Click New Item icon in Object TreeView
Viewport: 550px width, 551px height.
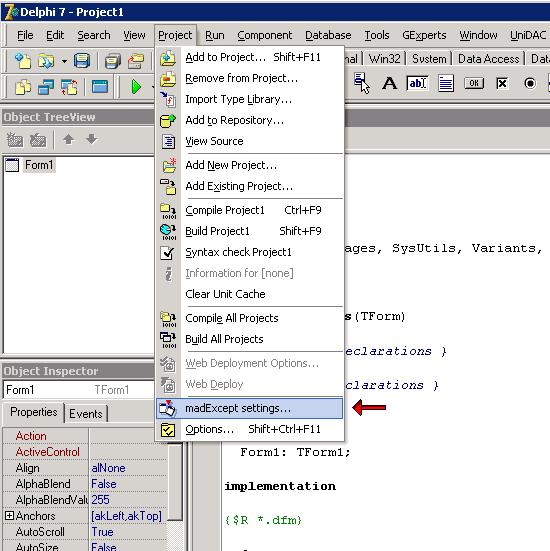pyautogui.click(x=15, y=140)
